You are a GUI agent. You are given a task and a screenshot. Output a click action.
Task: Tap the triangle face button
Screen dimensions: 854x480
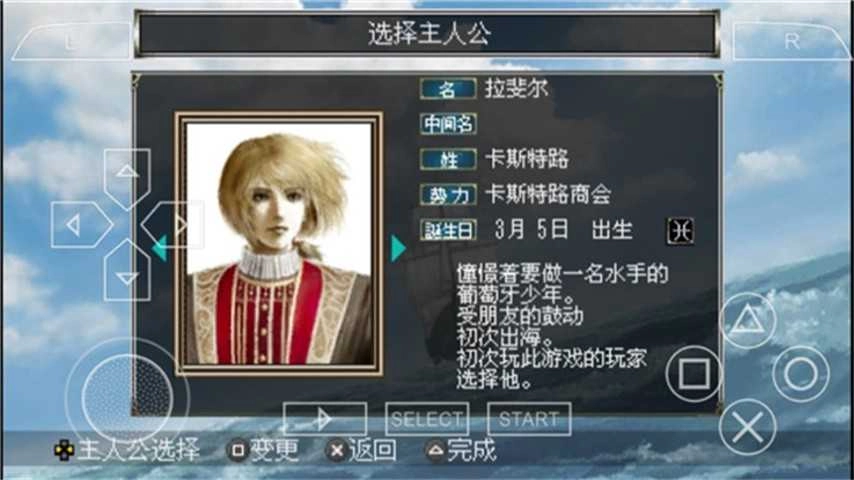coord(747,321)
